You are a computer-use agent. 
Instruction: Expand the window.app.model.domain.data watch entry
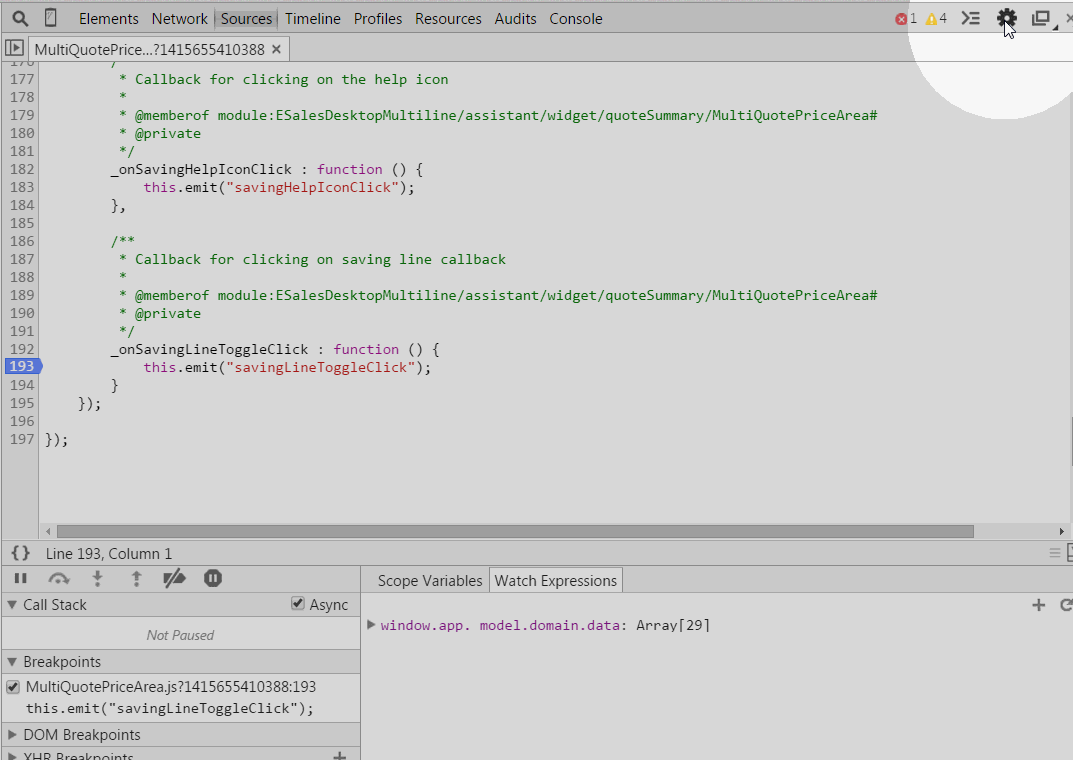pos(371,624)
